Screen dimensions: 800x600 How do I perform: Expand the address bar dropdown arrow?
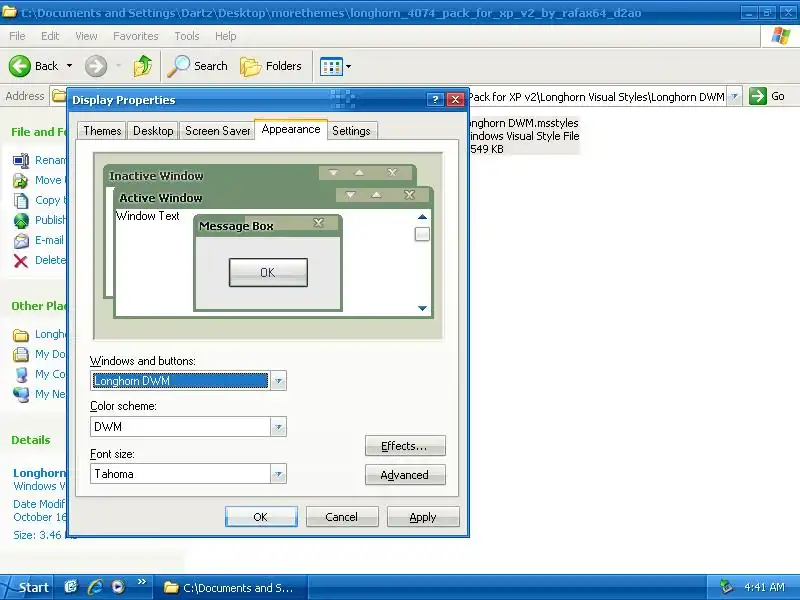point(734,96)
